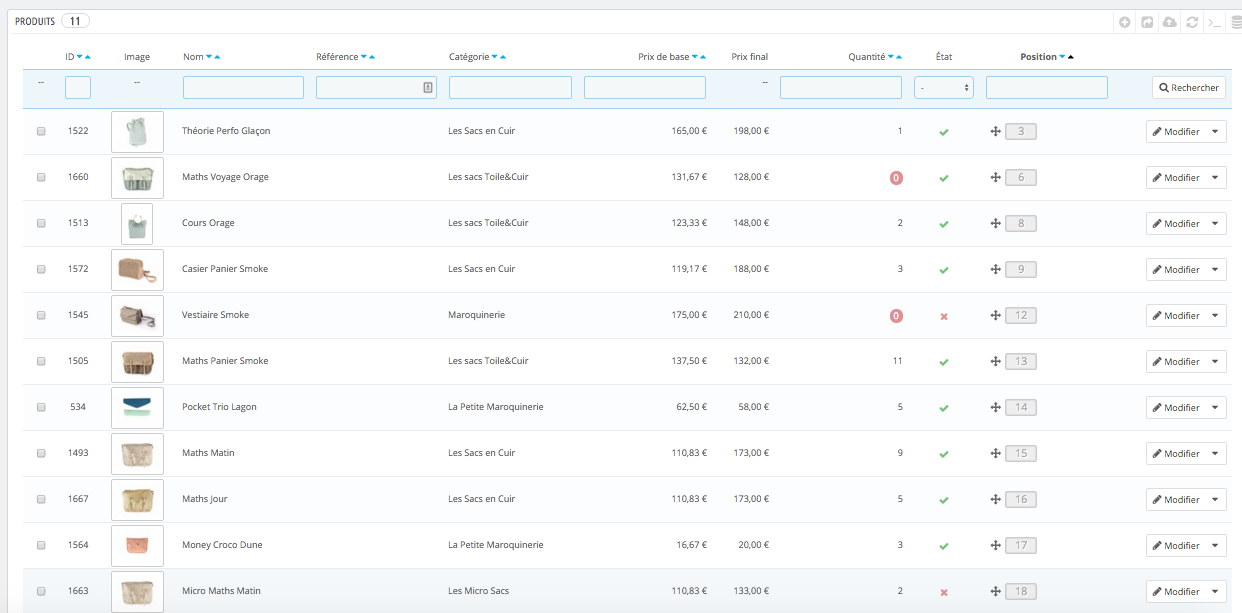Sort Prix de base ascending

coord(704,57)
